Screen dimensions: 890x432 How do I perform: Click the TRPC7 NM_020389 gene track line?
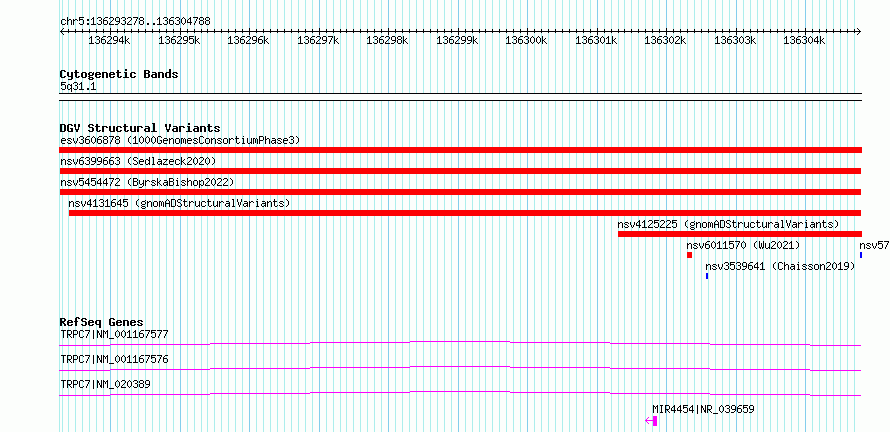tap(460, 393)
